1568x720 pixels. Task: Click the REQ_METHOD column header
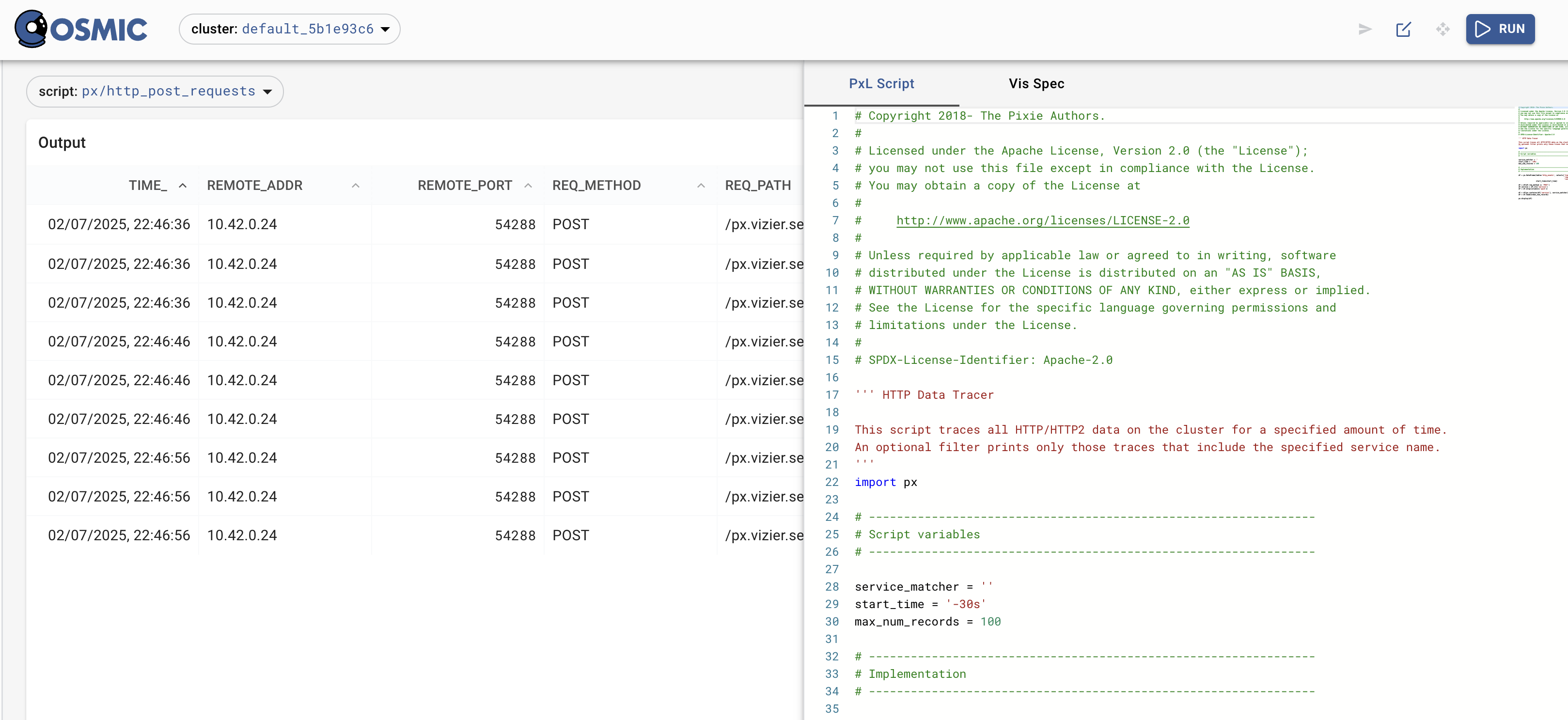point(596,186)
